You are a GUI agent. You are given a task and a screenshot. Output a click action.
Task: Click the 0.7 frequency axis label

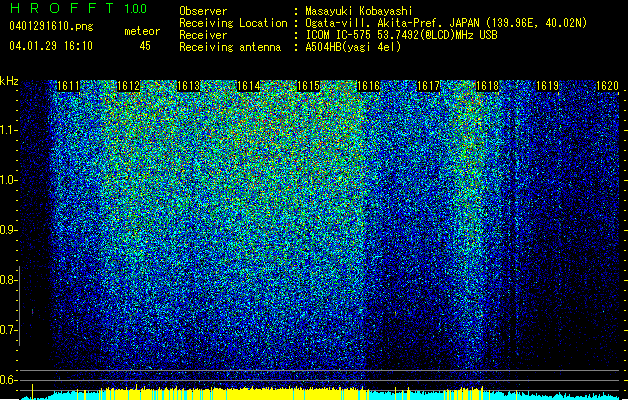pos(8,330)
